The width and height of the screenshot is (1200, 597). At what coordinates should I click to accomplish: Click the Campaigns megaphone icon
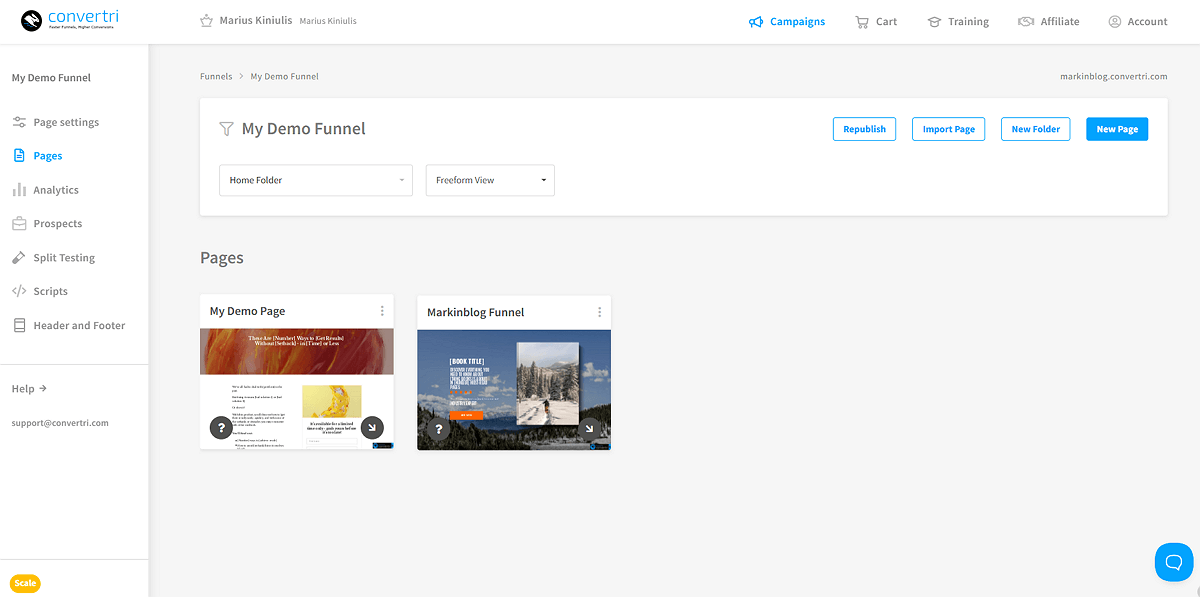pyautogui.click(x=756, y=21)
